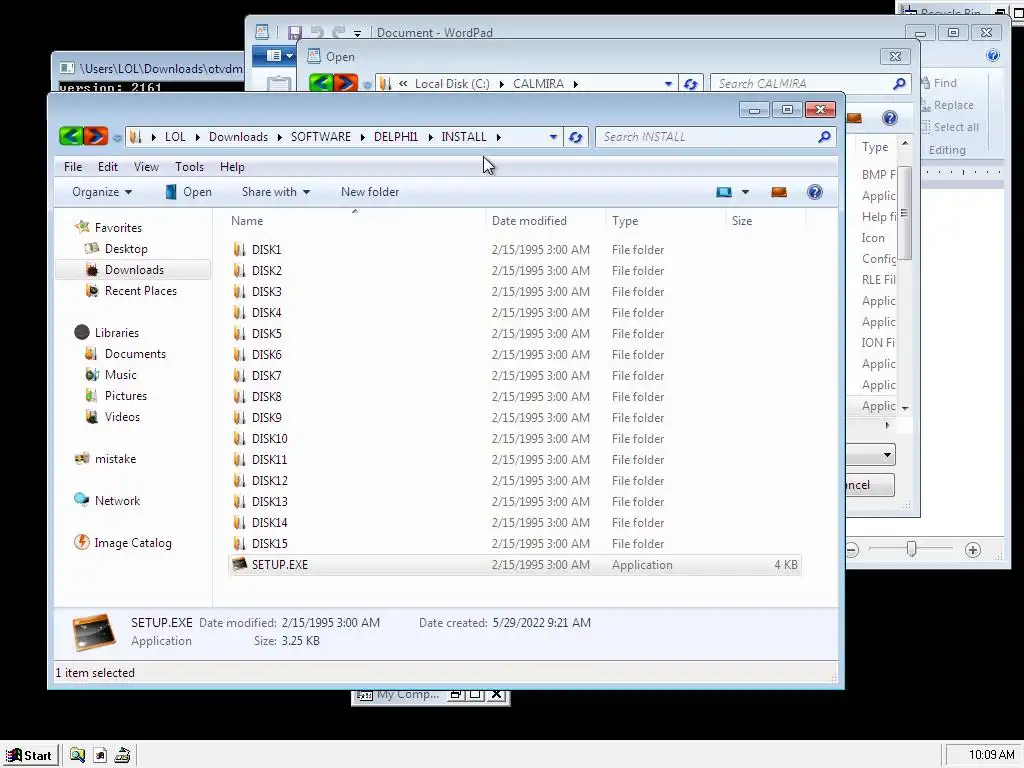The width and height of the screenshot is (1024, 768).
Task: Click the DELPHI1 breadcrumb segment
Action: click(x=396, y=137)
